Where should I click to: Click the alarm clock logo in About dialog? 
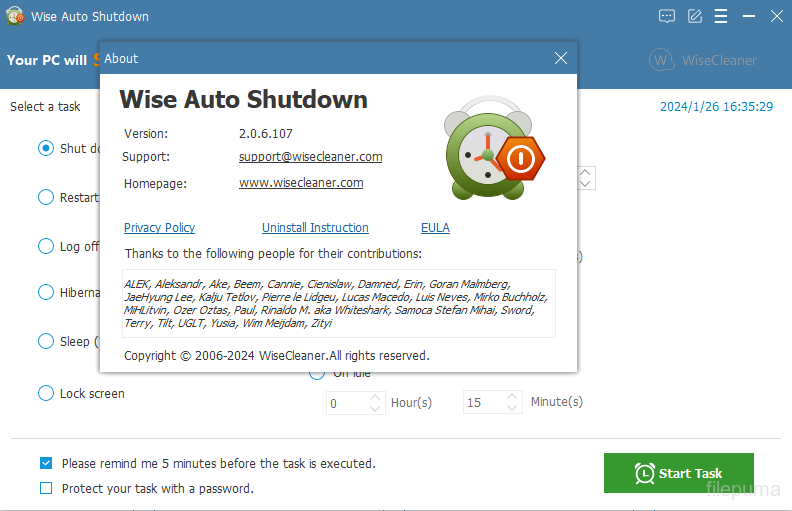point(494,147)
